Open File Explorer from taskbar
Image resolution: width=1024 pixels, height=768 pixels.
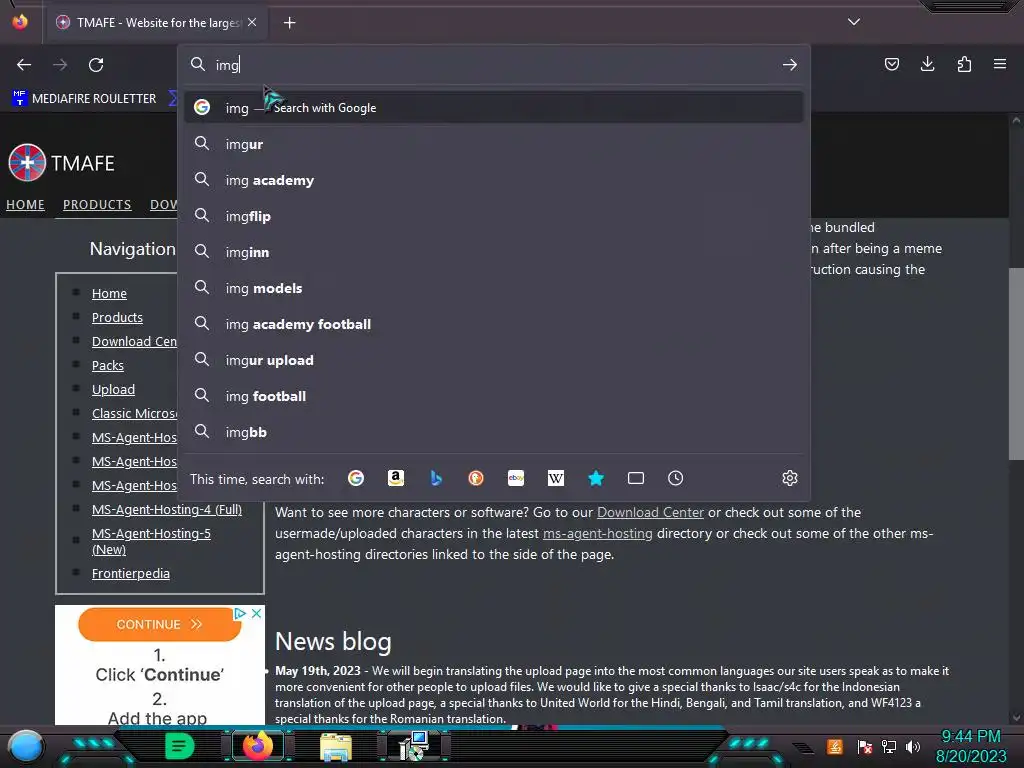336,746
